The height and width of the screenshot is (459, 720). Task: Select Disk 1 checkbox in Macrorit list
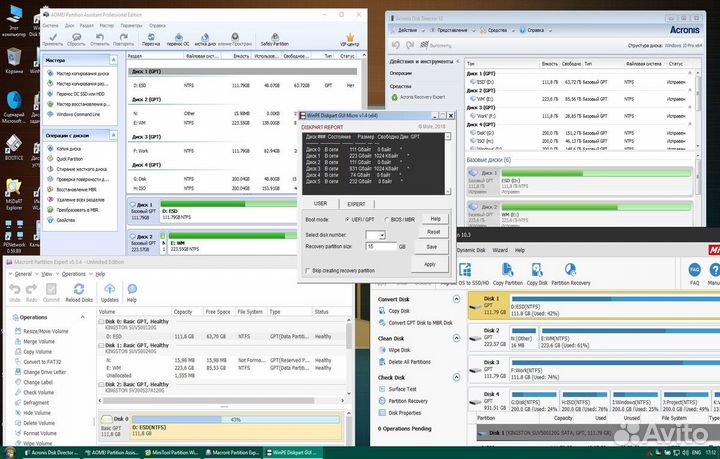101,345
